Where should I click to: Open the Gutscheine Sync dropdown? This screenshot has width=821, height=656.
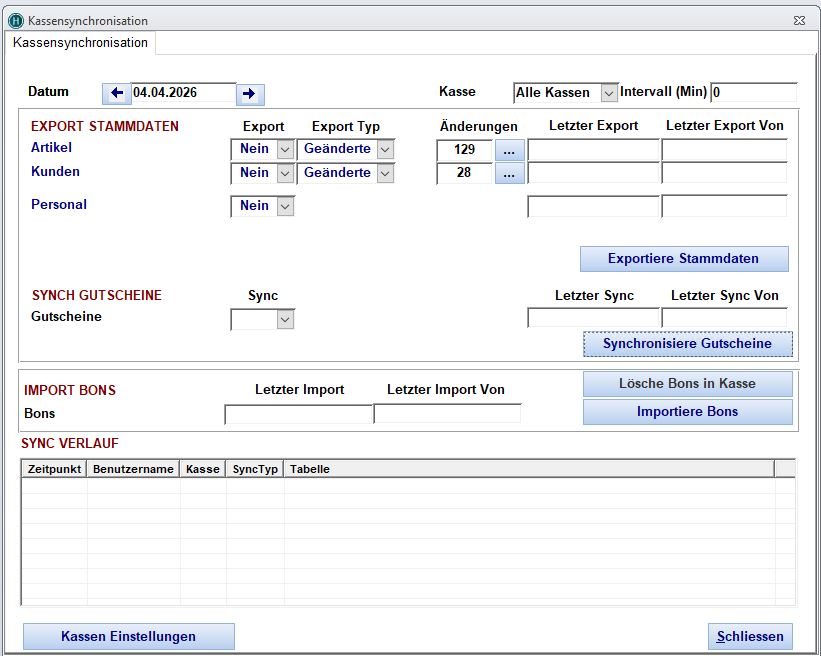coord(285,320)
